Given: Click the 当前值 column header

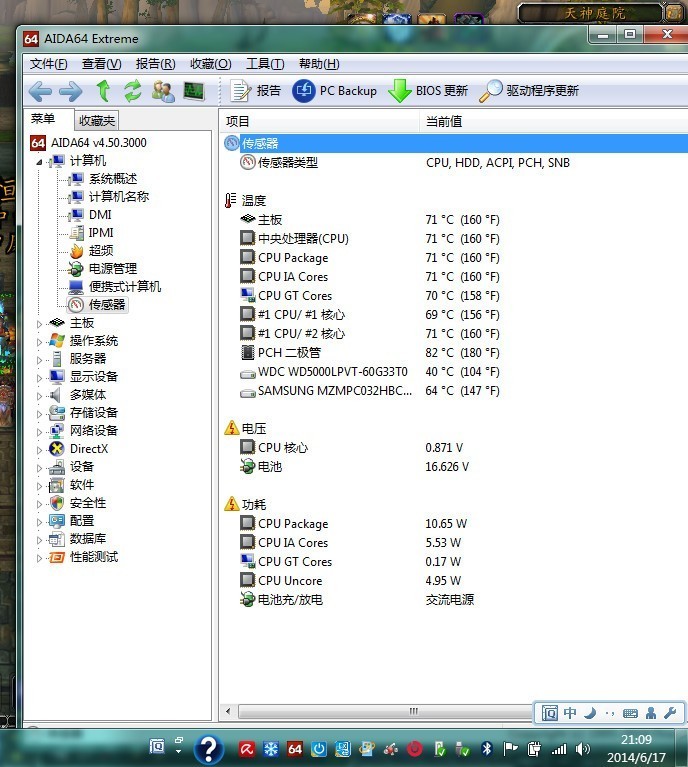Looking at the screenshot, I should tap(444, 121).
